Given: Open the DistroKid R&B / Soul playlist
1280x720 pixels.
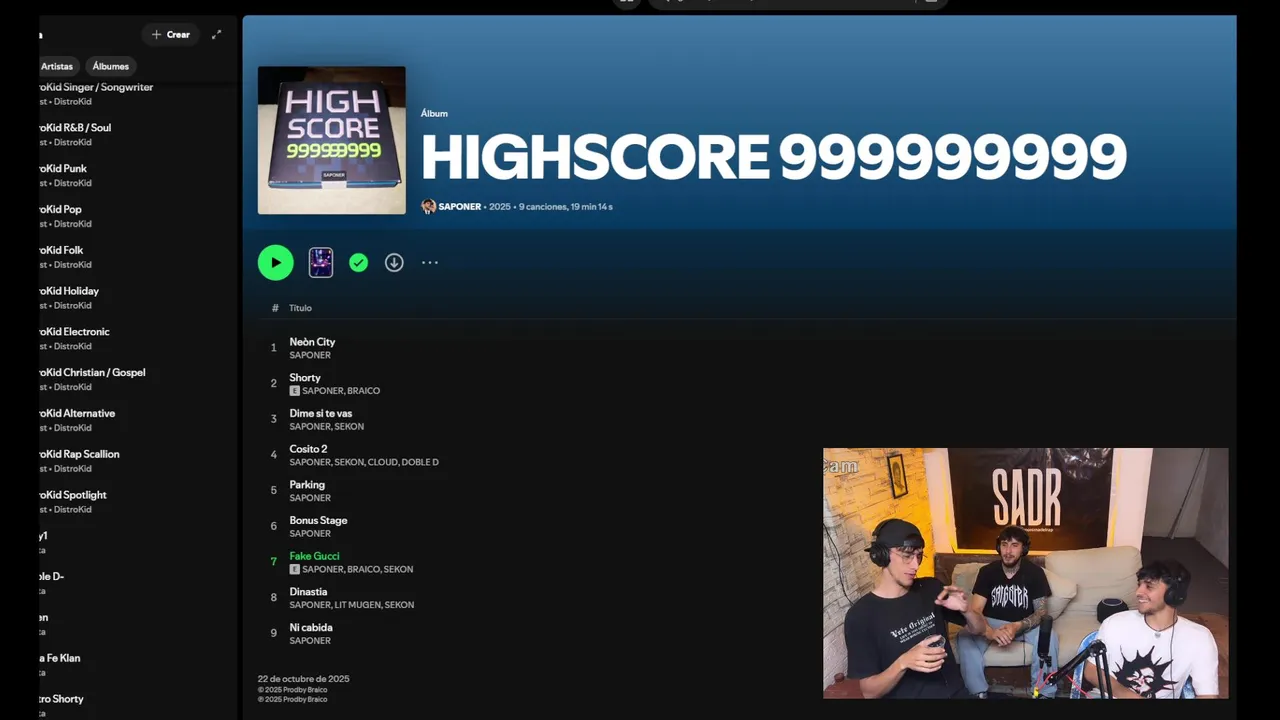Looking at the screenshot, I should (x=138, y=135).
